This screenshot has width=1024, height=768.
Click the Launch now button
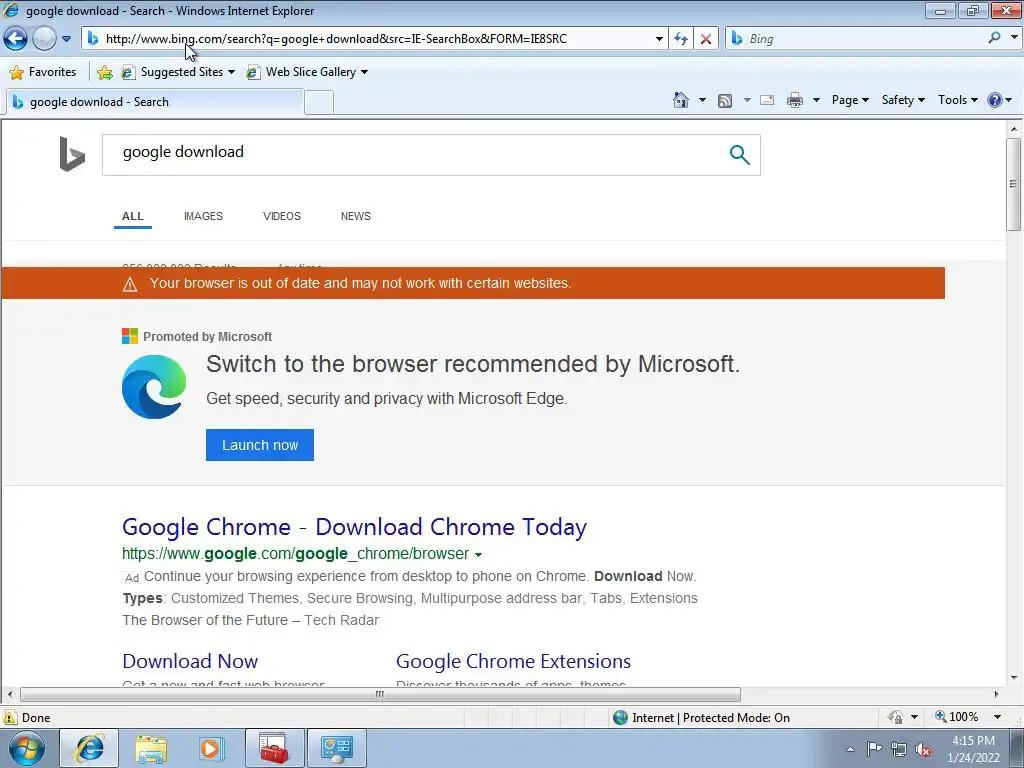(x=260, y=445)
